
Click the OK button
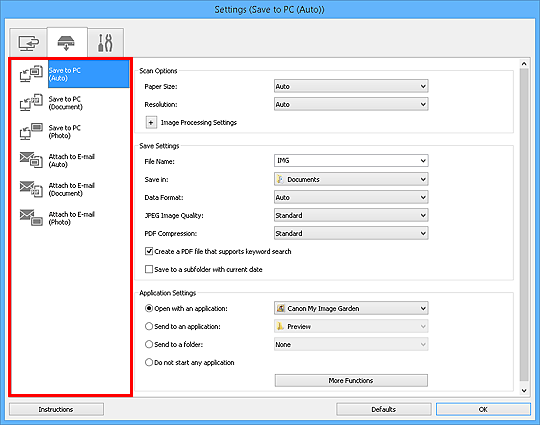click(483, 410)
